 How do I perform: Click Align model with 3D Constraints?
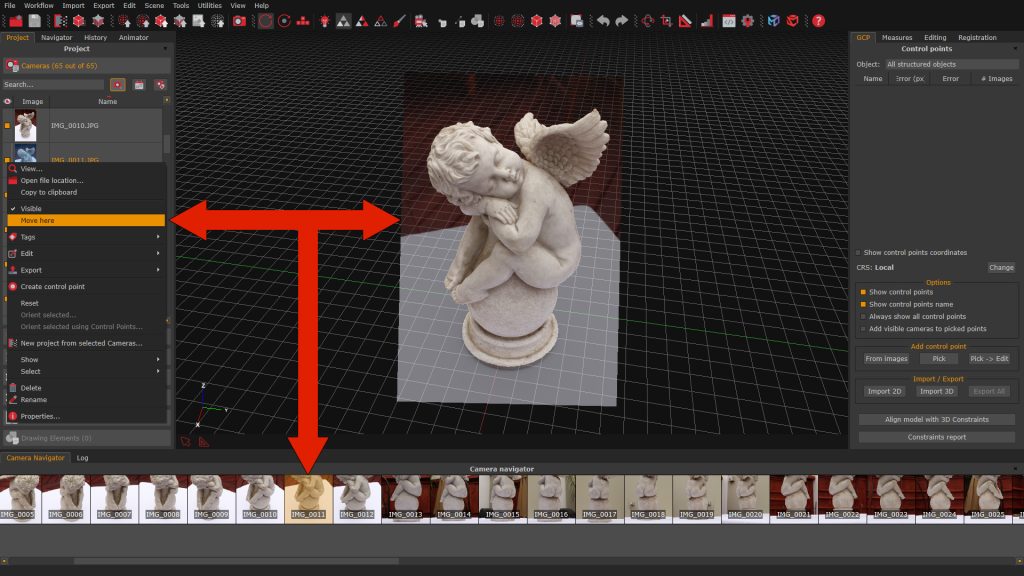pos(936,419)
